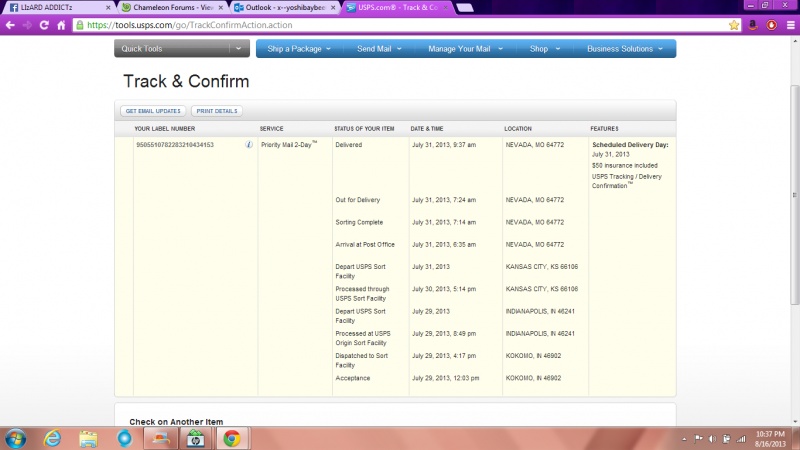Screen dimensions: 800x450
Task: Open the taskbar app next to HP icon
Action: 160,439
